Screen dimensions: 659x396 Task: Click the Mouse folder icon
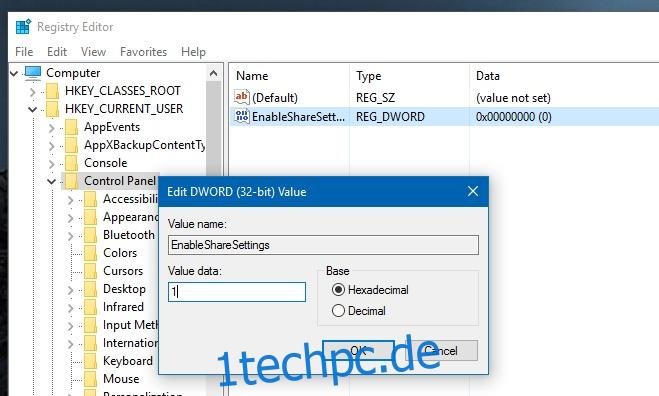coord(90,379)
